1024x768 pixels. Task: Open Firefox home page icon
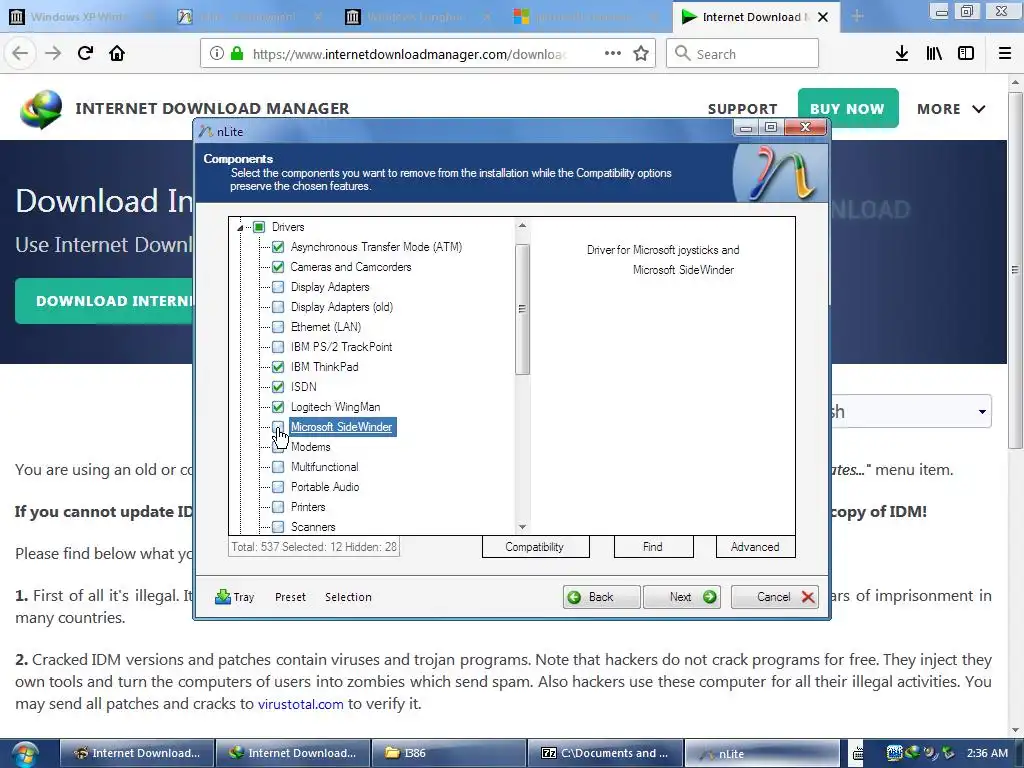(x=117, y=54)
